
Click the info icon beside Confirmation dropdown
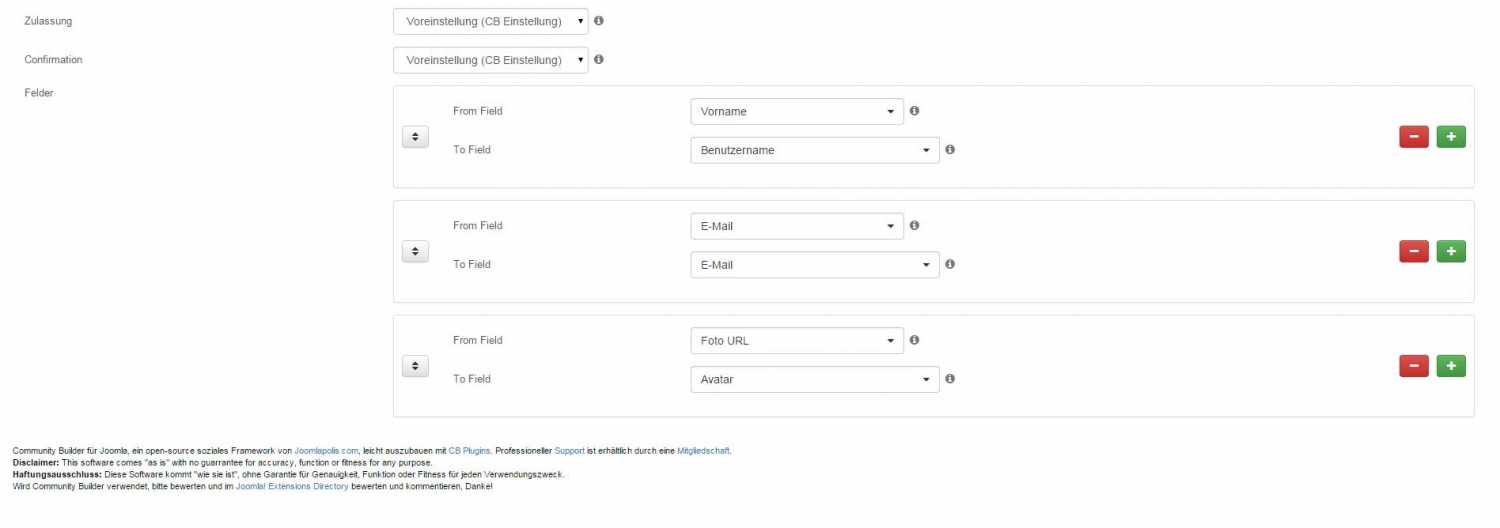(x=599, y=59)
